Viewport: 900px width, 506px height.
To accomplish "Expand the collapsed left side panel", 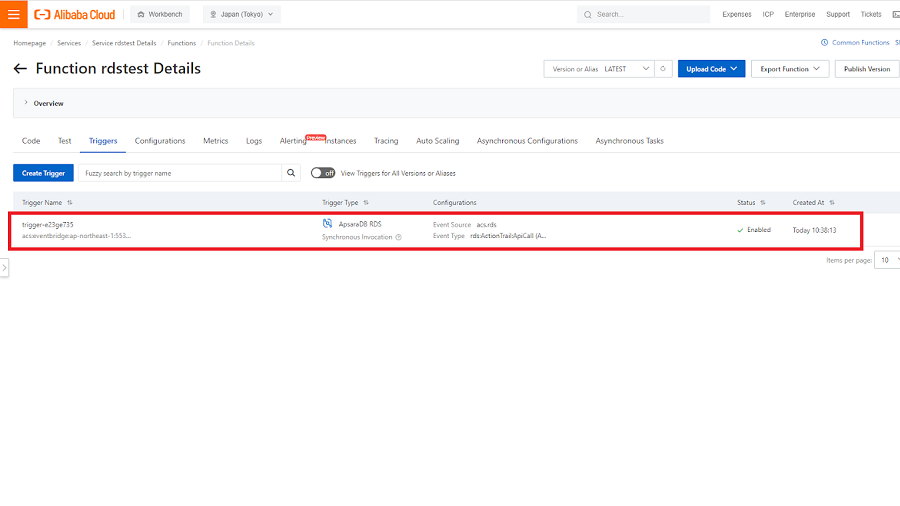I will pyautogui.click(x=4, y=268).
